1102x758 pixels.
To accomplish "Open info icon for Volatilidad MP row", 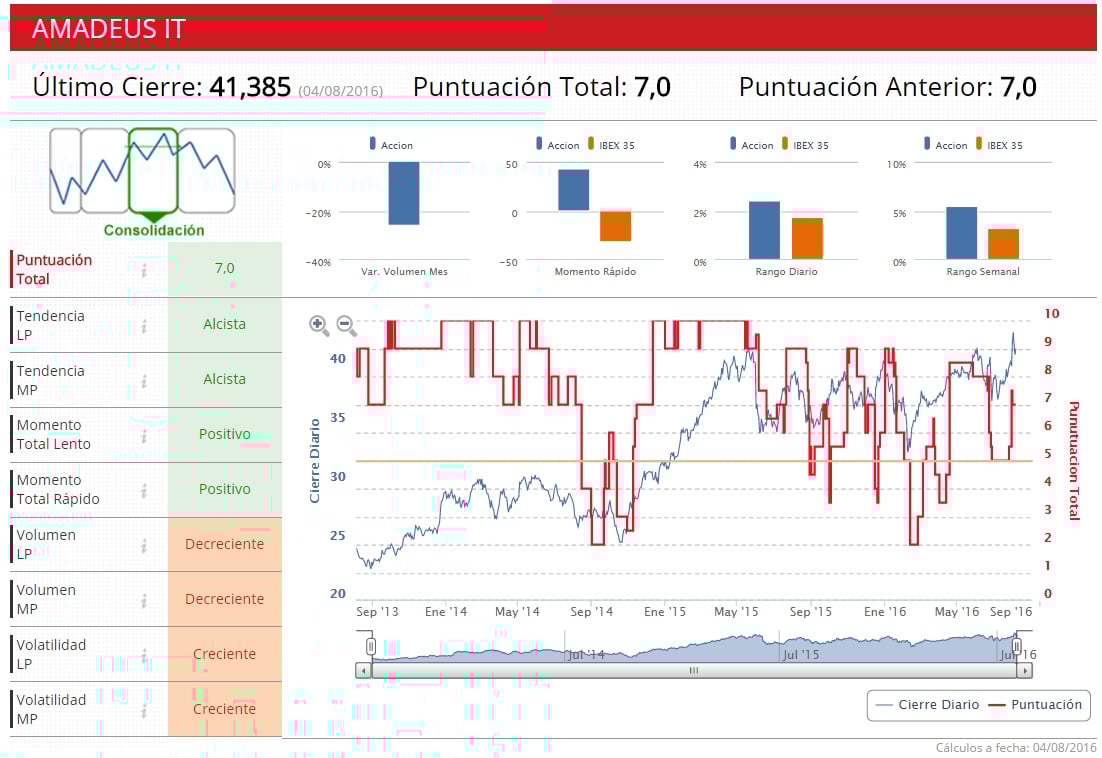I will pos(144,710).
